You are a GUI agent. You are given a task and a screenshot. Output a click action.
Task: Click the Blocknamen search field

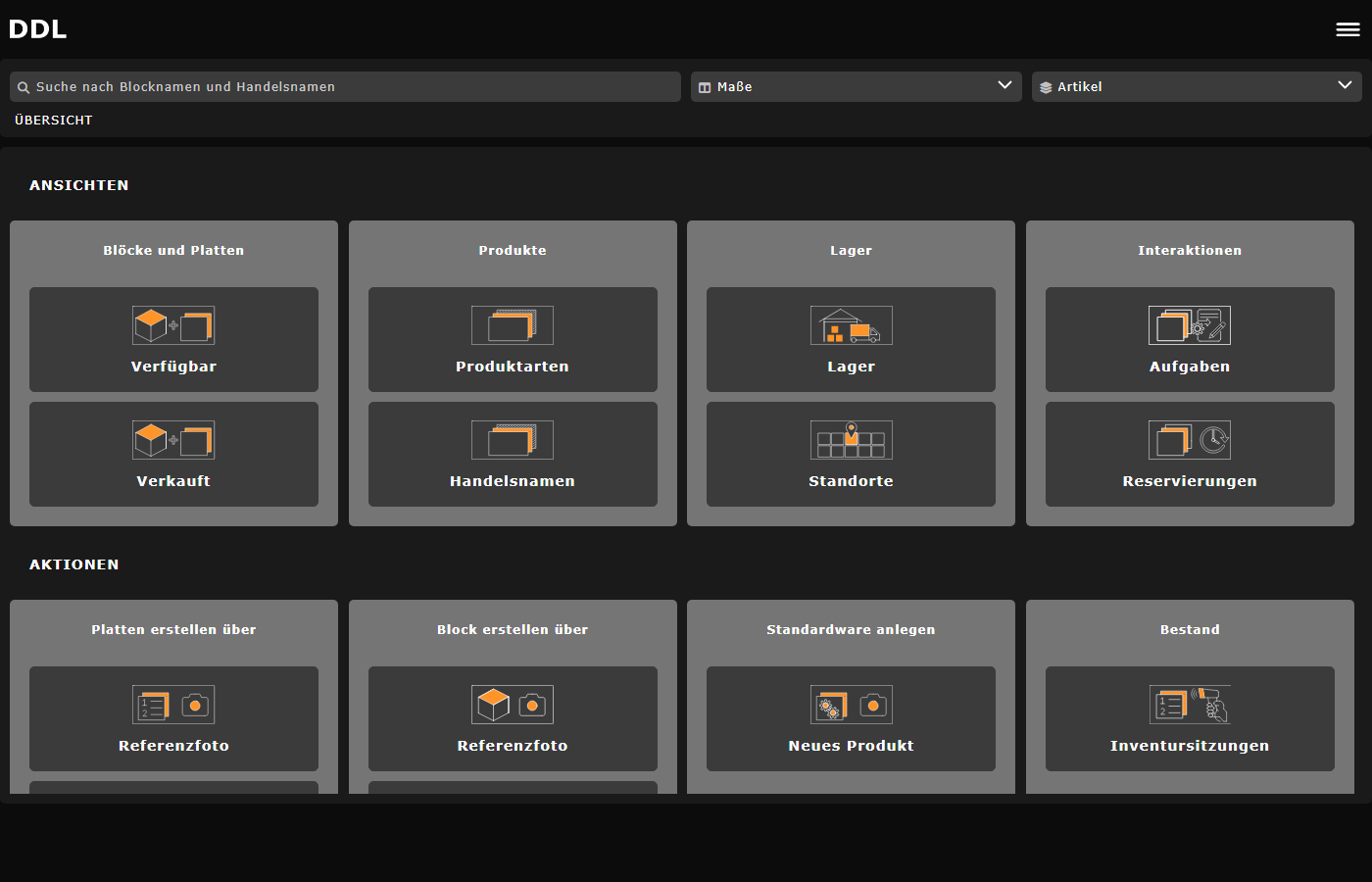(x=344, y=86)
